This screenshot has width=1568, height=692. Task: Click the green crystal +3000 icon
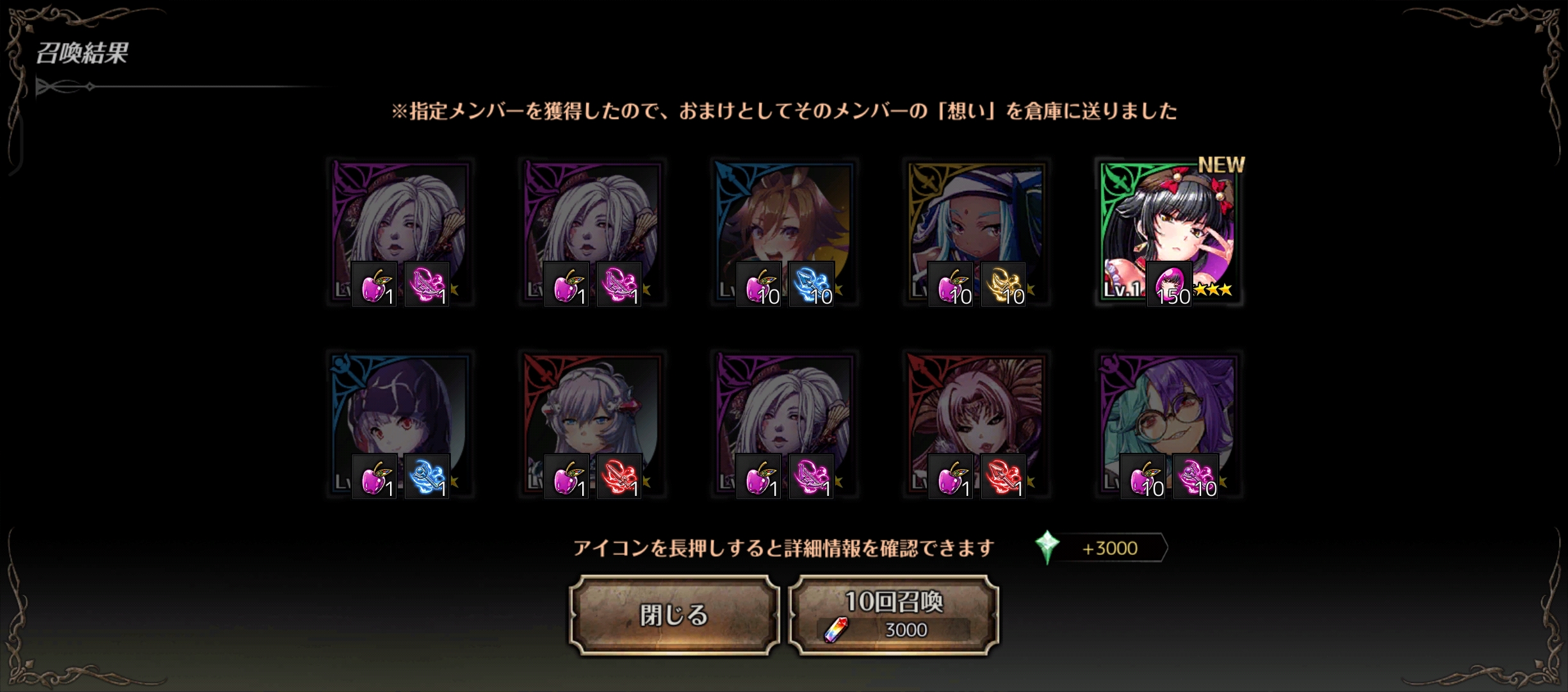click(x=1047, y=547)
